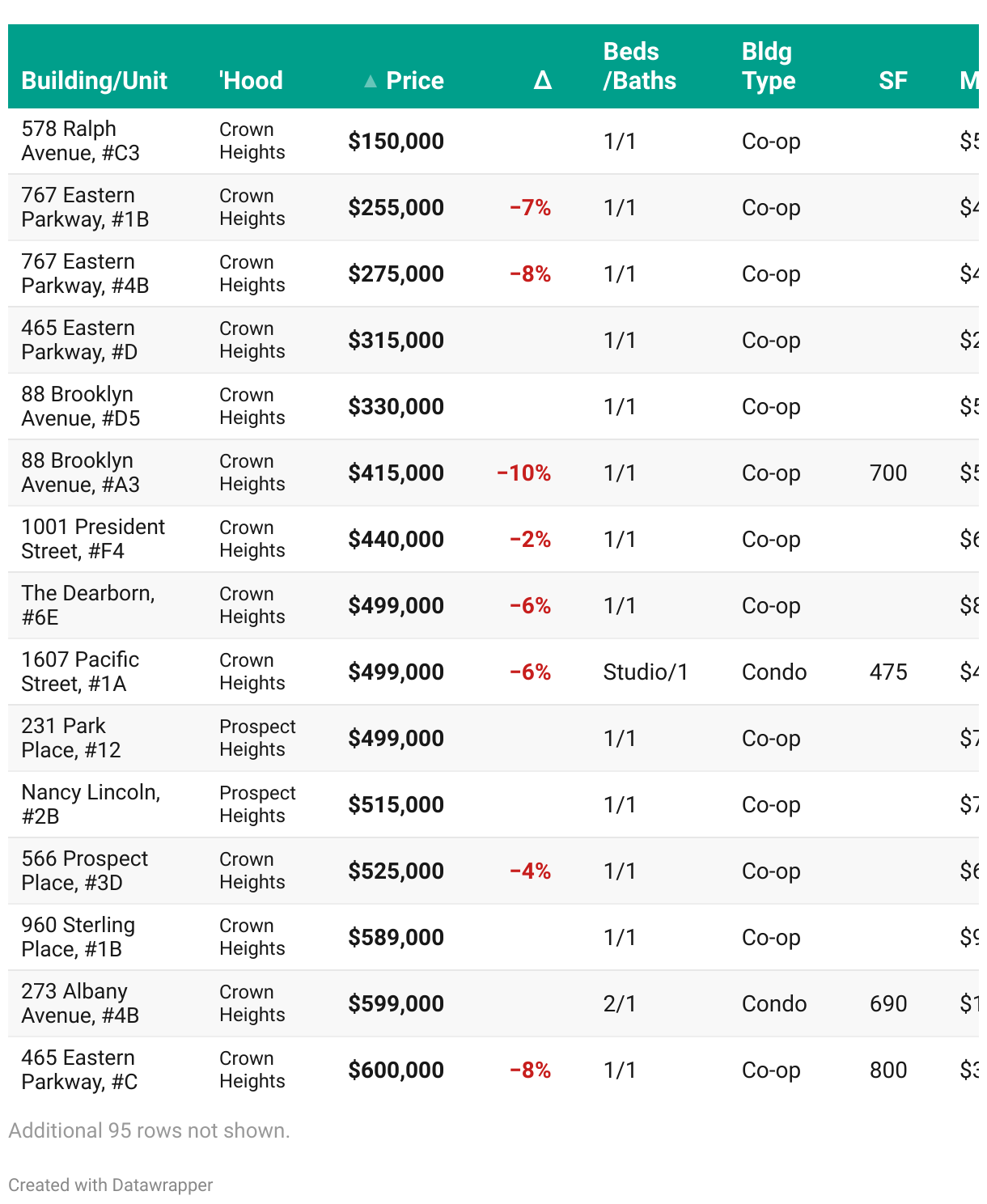Sort by the Δ change column
Screen dimensions: 987x1204
[x=542, y=81]
